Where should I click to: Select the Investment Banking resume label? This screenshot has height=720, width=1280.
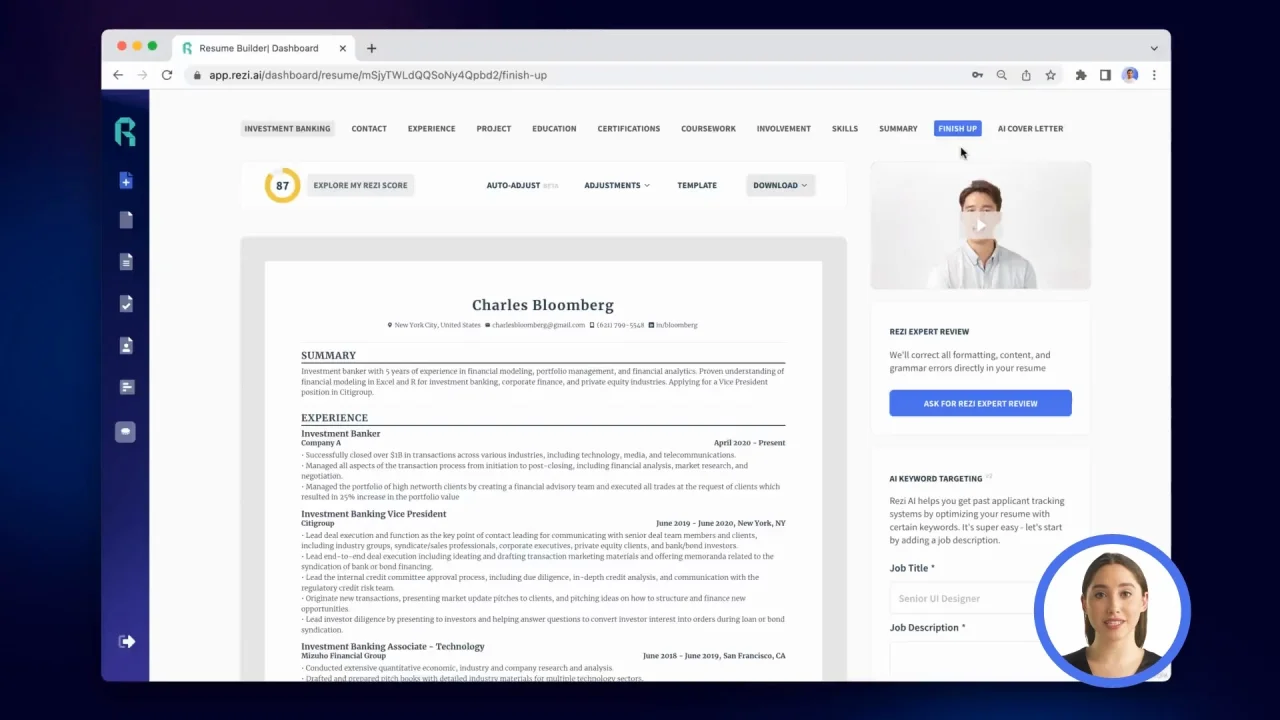click(x=287, y=128)
